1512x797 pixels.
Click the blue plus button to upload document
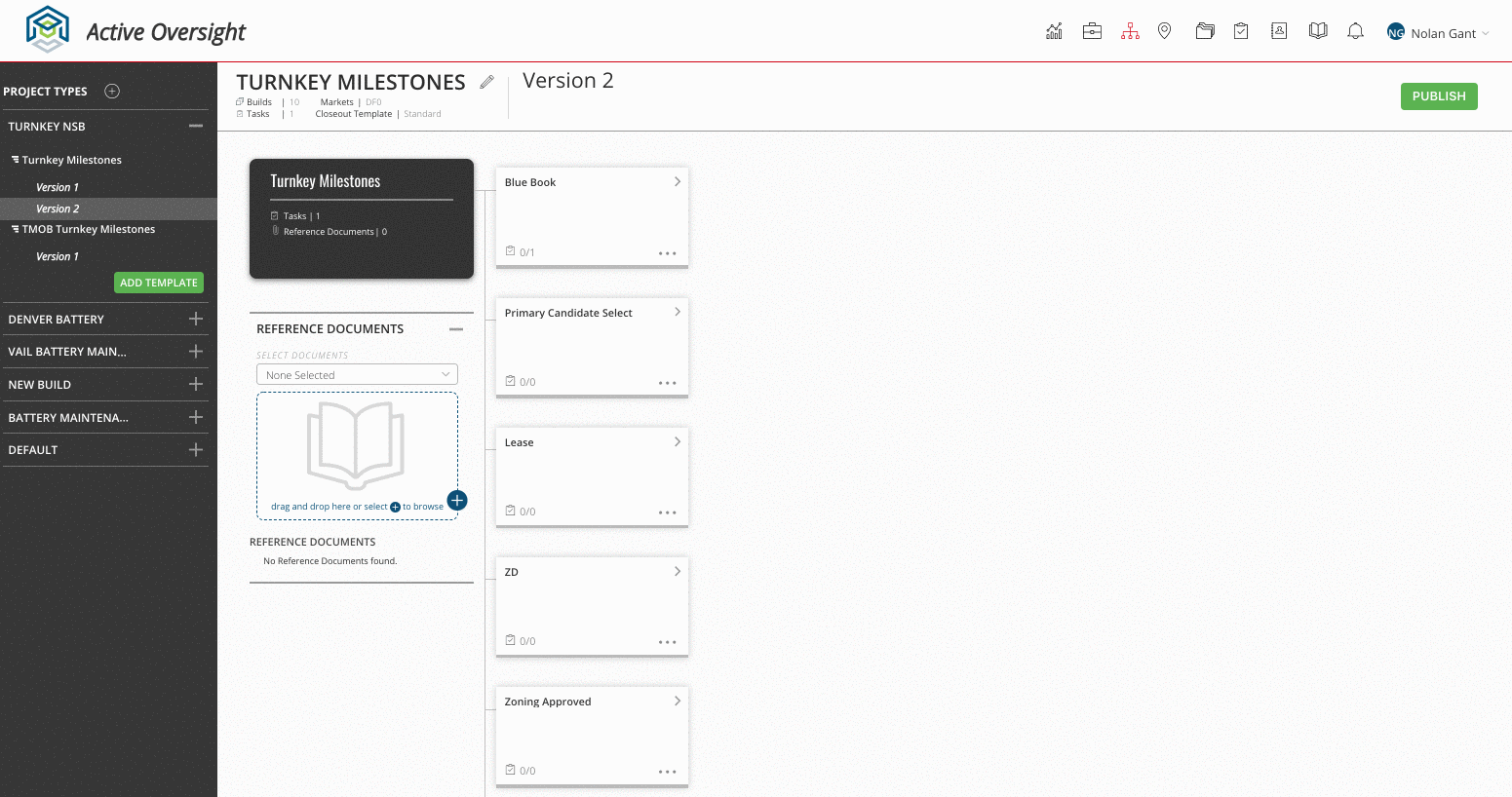457,501
